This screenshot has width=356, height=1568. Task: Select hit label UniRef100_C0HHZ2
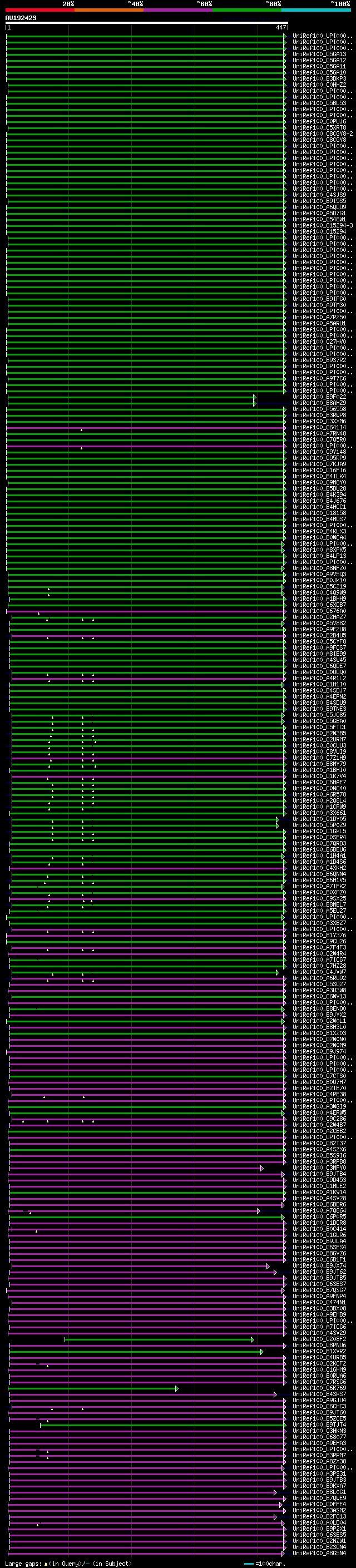319,85
